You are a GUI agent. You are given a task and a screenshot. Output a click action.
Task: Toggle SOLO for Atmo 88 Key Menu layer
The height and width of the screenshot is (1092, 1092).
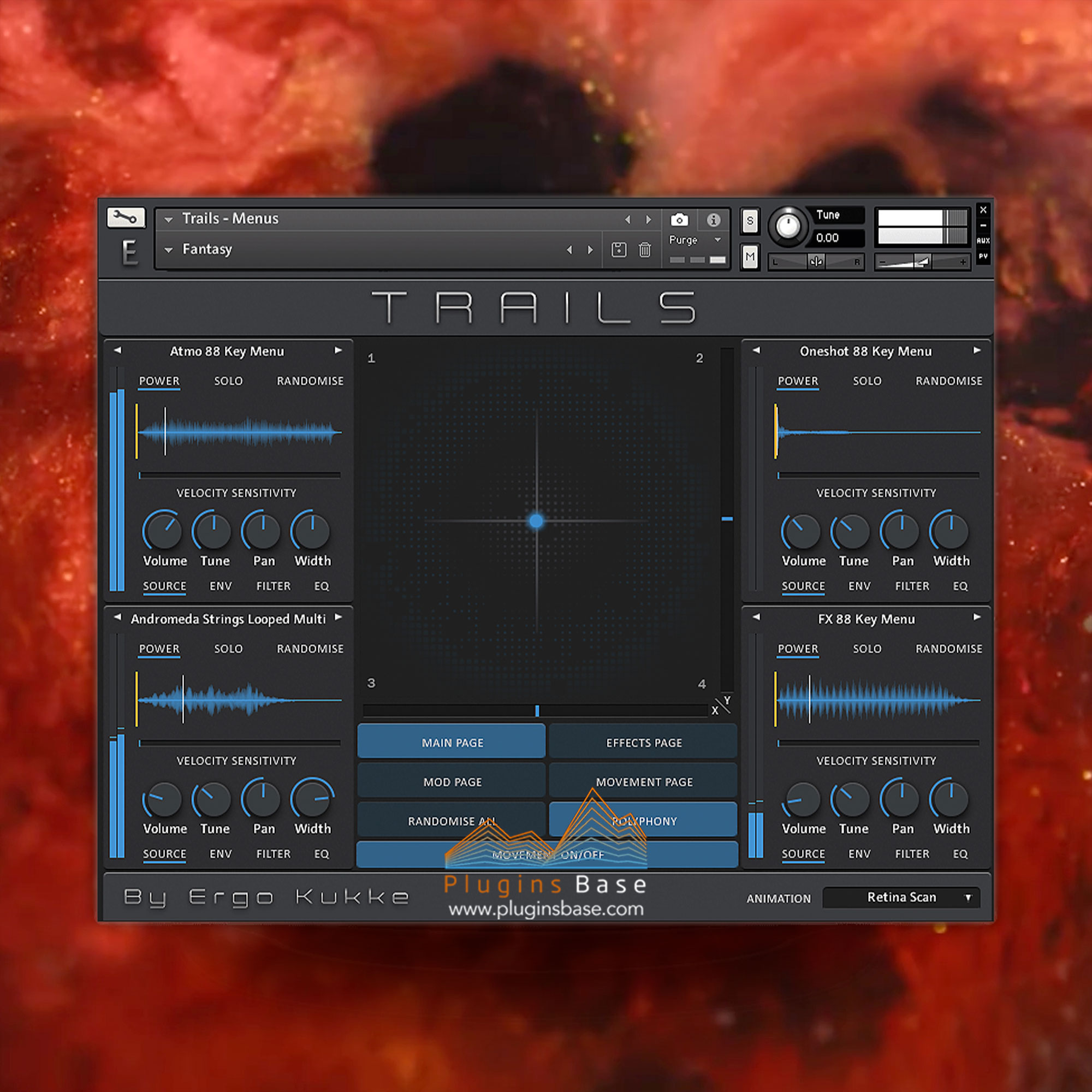click(x=228, y=381)
